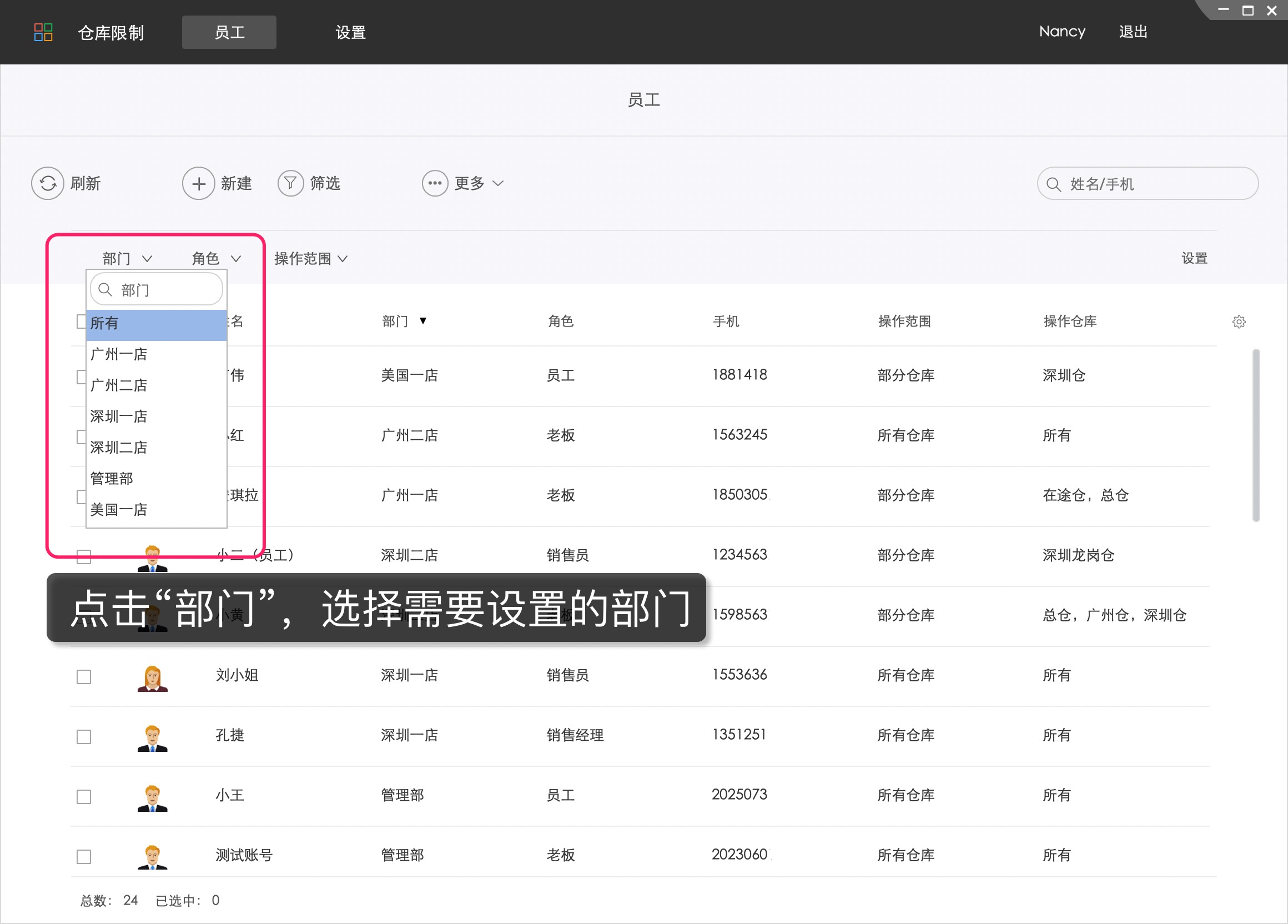Open the 设置 menu in the top bar

350,32
